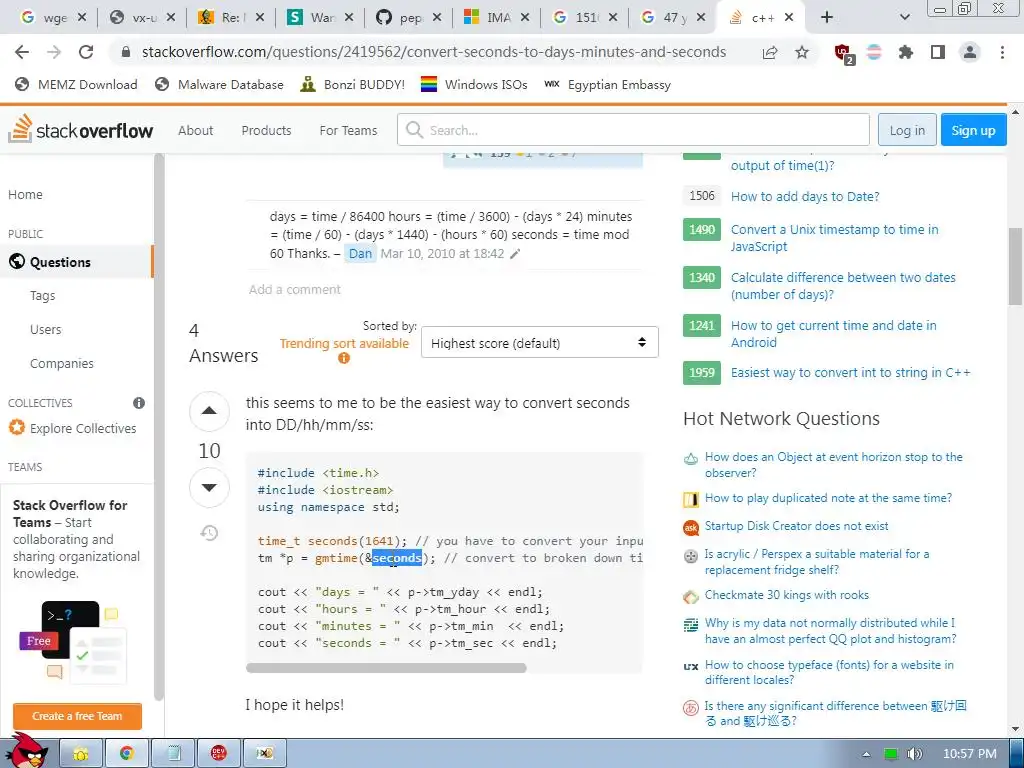Go back with browser back arrow

[22, 52]
